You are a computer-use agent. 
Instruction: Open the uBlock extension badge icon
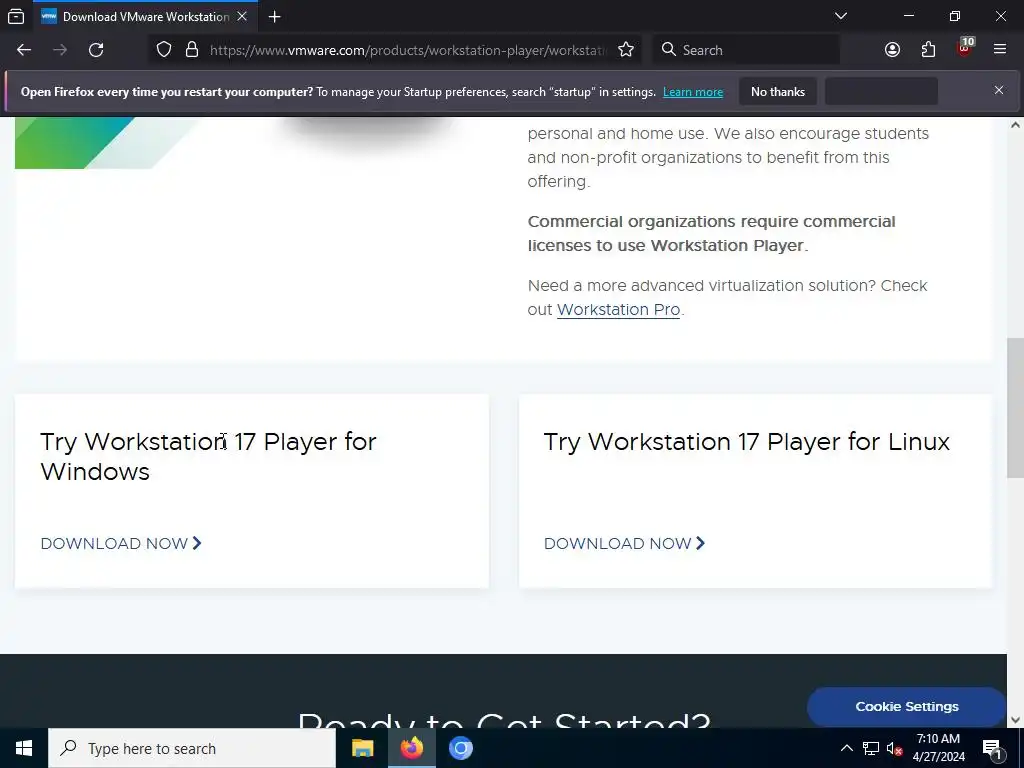pos(964,48)
